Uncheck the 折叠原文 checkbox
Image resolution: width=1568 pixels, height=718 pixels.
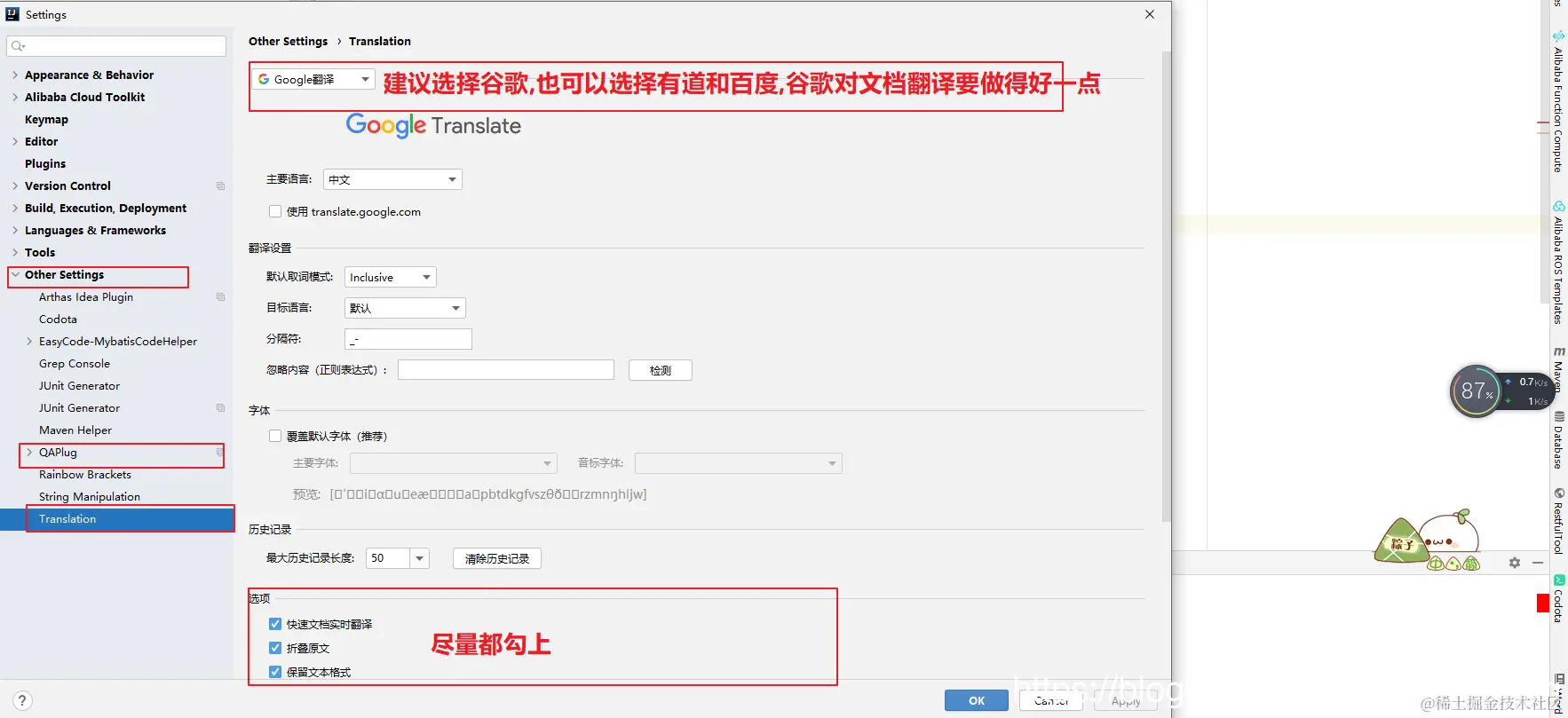point(275,649)
